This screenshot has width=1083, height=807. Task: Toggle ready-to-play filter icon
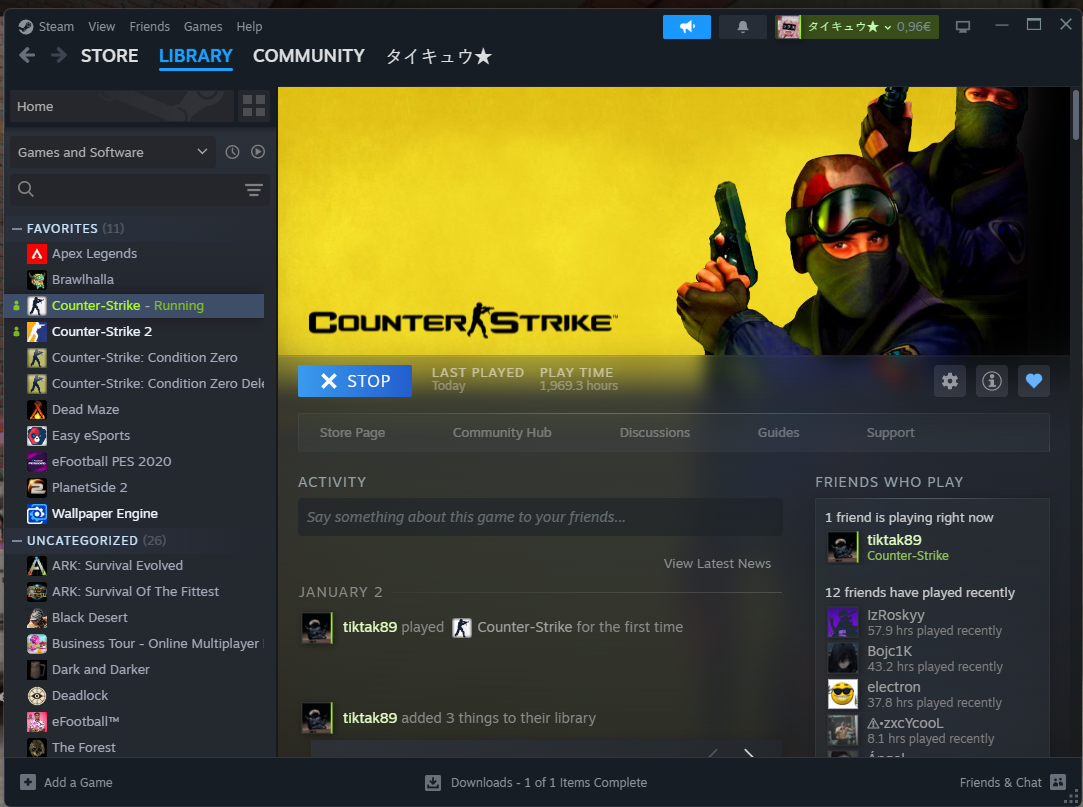coord(258,152)
